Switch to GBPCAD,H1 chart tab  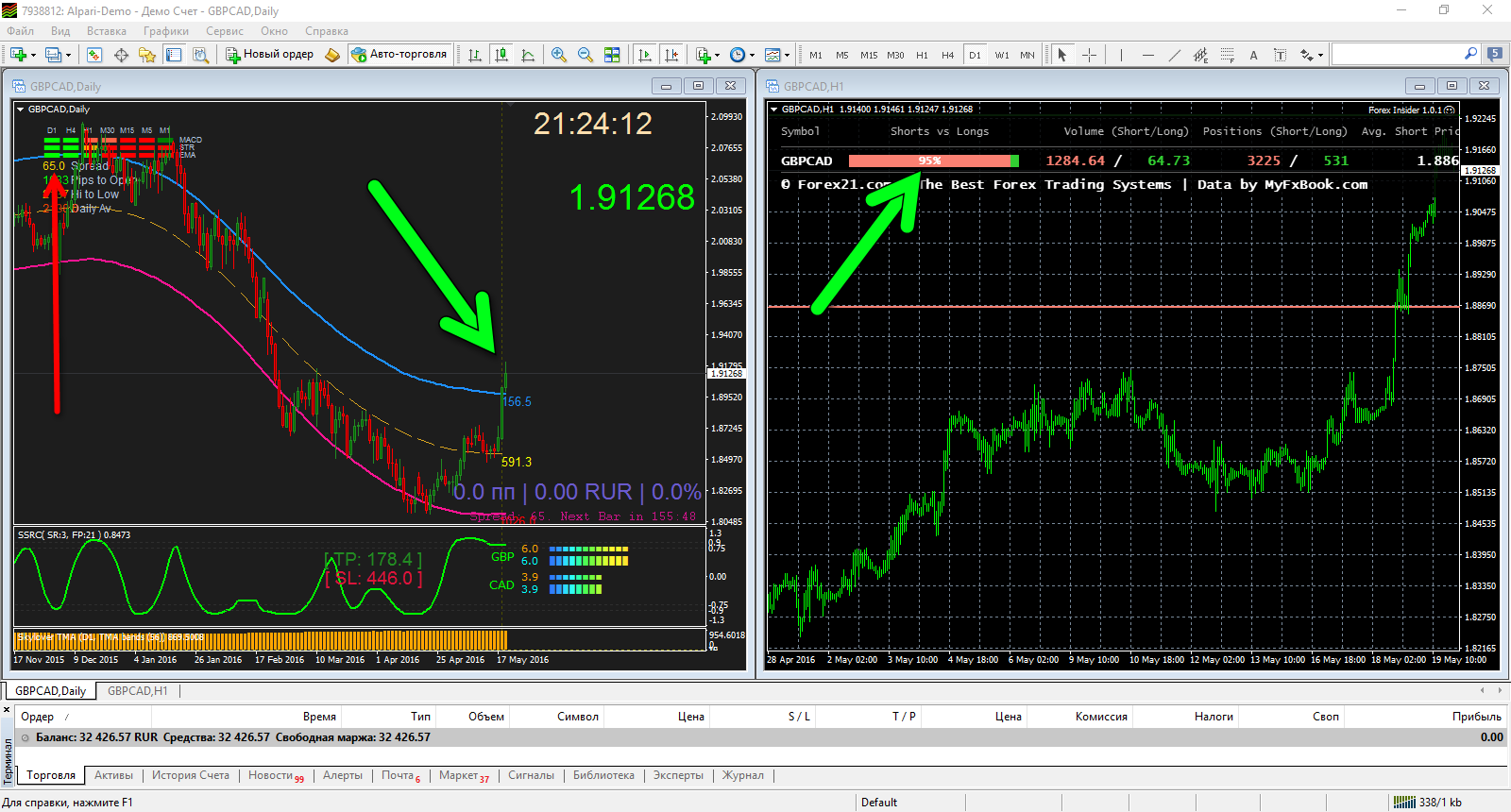click(138, 691)
